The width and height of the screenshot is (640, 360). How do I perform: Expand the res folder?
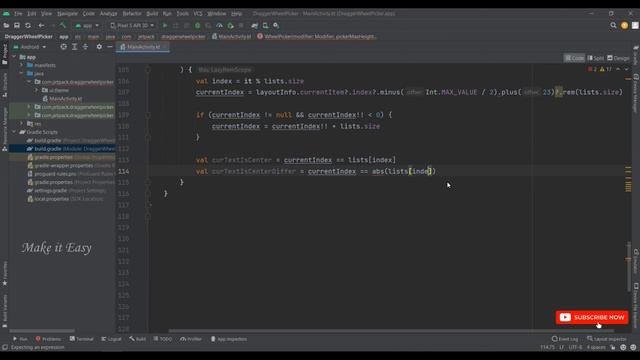[x=22, y=124]
